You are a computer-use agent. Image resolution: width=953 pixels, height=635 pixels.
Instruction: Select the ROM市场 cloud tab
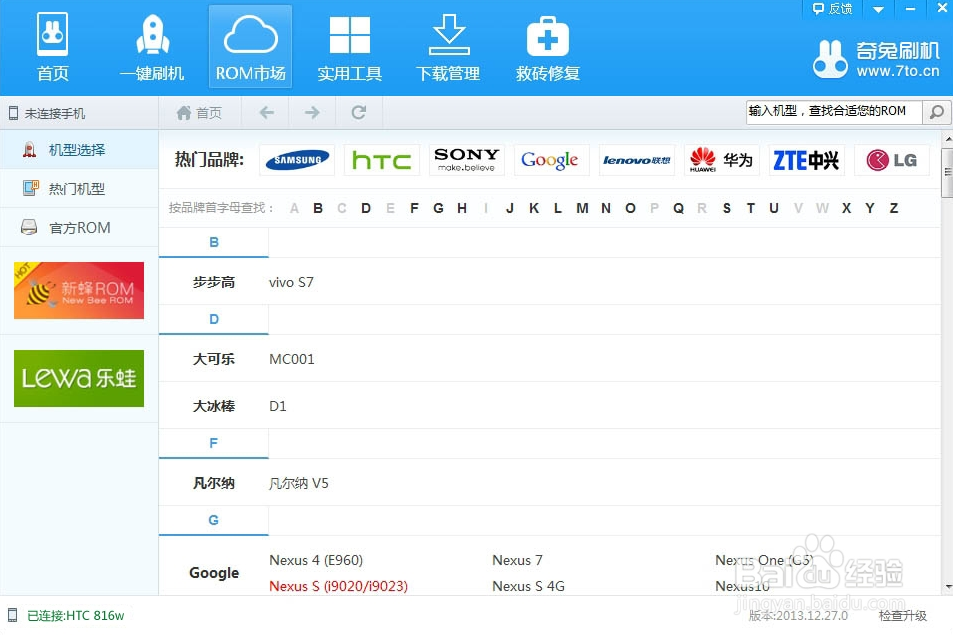tap(250, 47)
